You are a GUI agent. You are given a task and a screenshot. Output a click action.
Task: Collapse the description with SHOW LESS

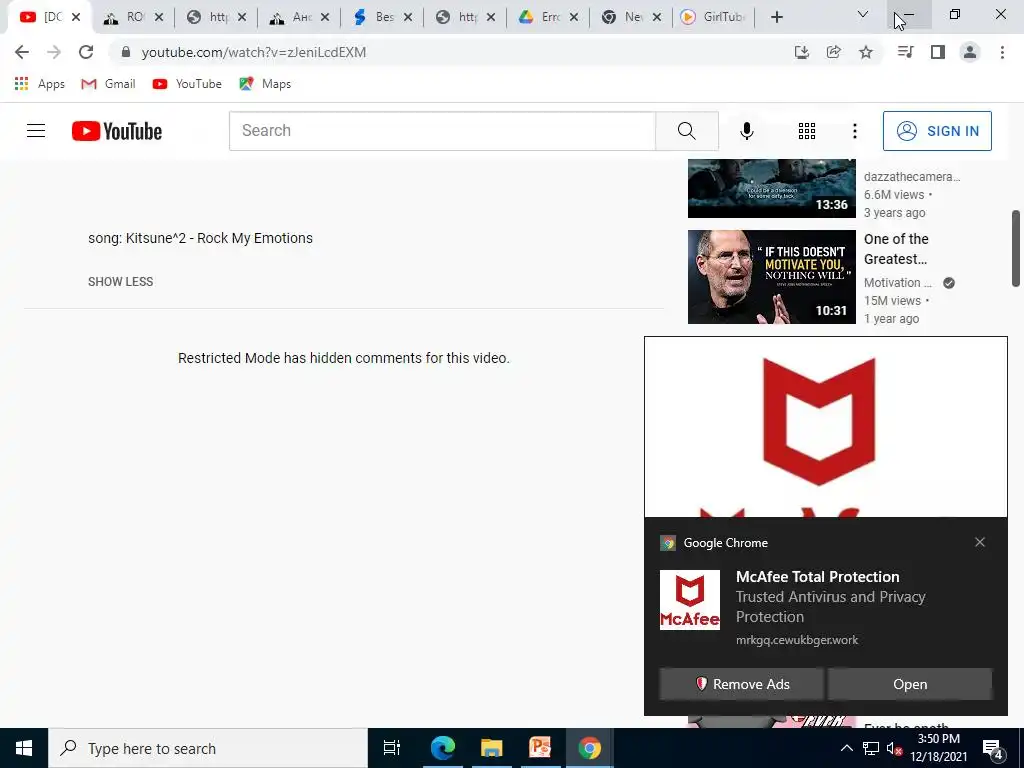point(121,281)
